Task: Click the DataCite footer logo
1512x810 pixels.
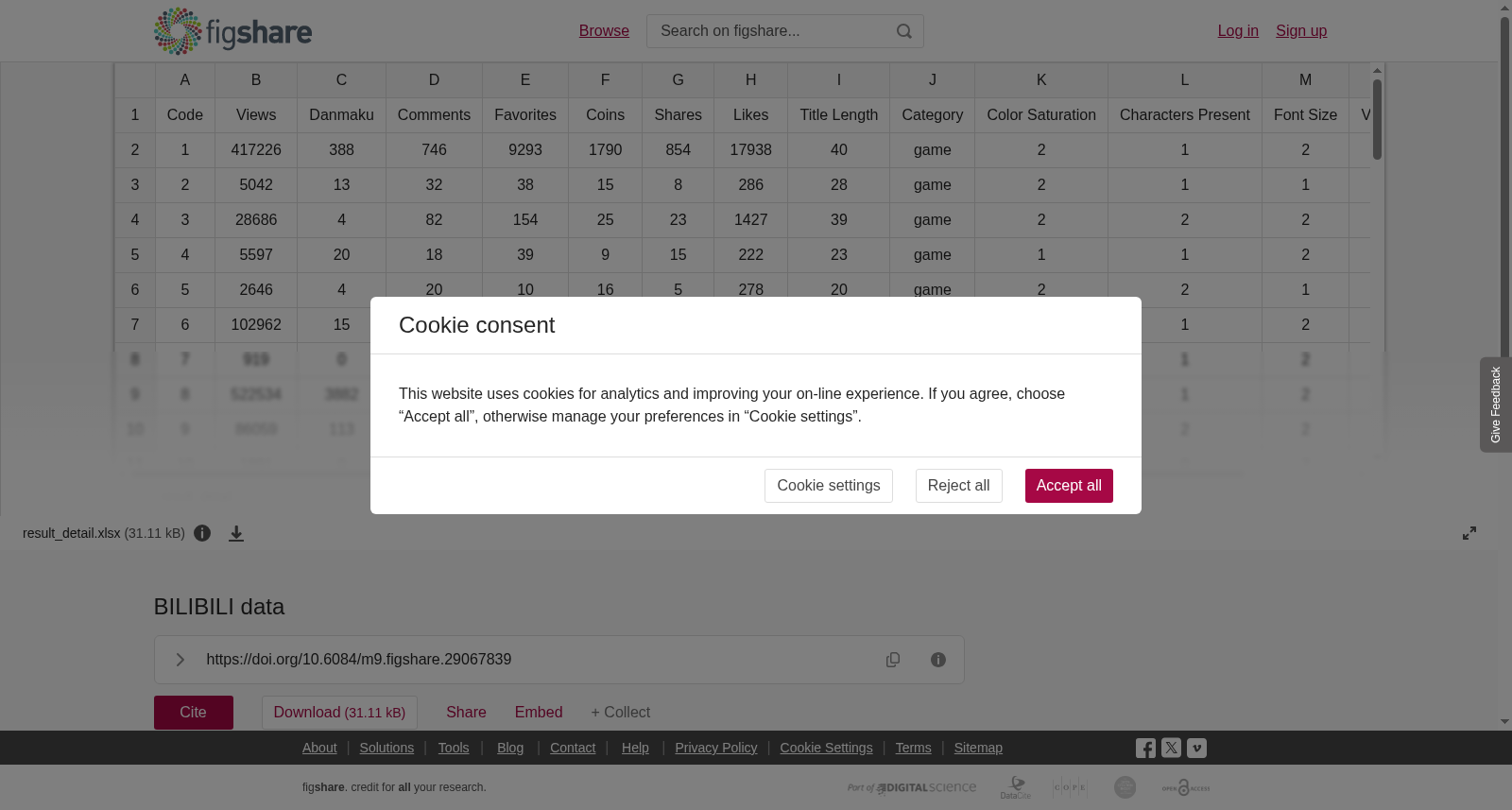Action: click(x=1016, y=787)
